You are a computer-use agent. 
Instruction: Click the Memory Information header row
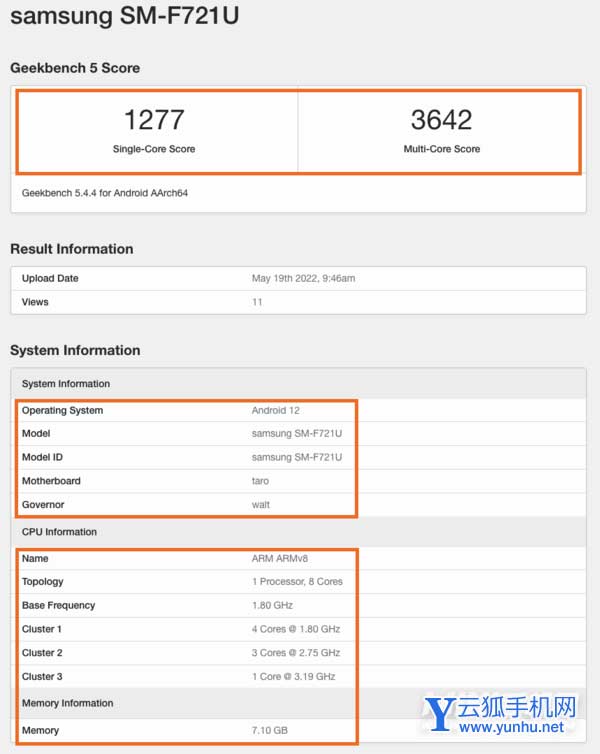tap(299, 703)
